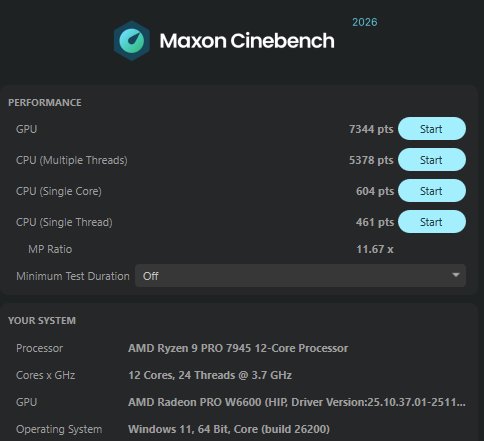Click the Processor label in Your System
Viewport: 484px width, 441px height.
click(39, 348)
